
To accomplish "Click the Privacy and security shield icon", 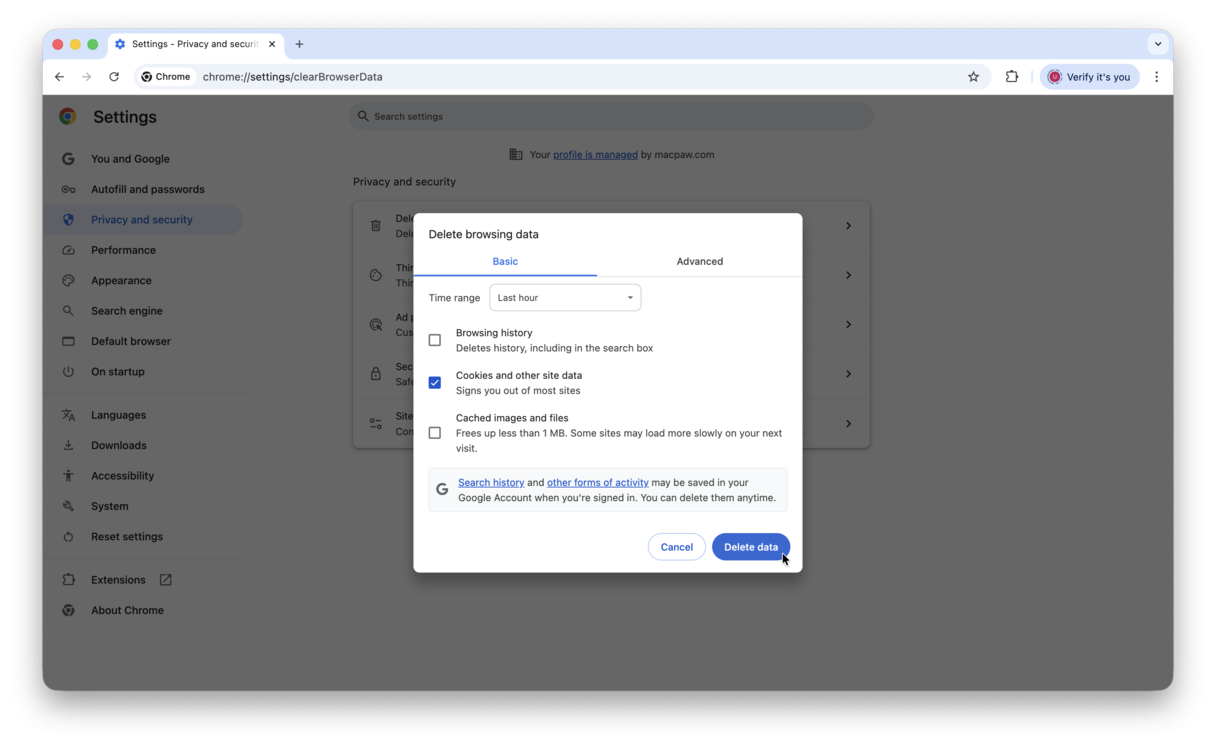I will coord(68,219).
